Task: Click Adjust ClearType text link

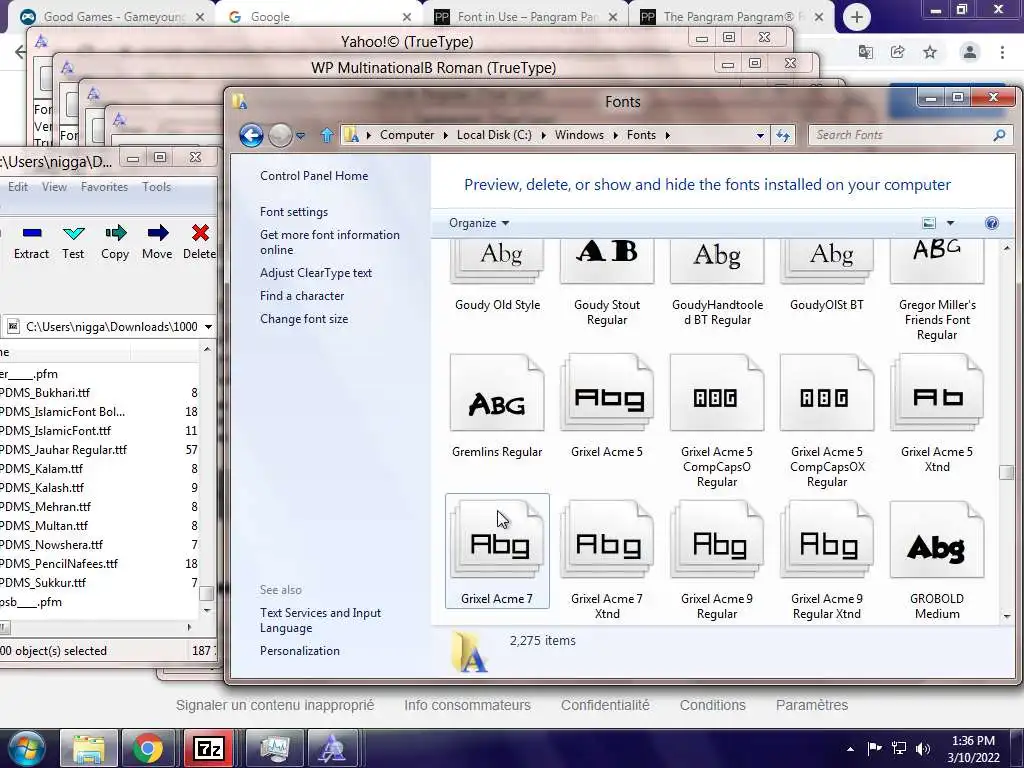Action: (x=316, y=273)
